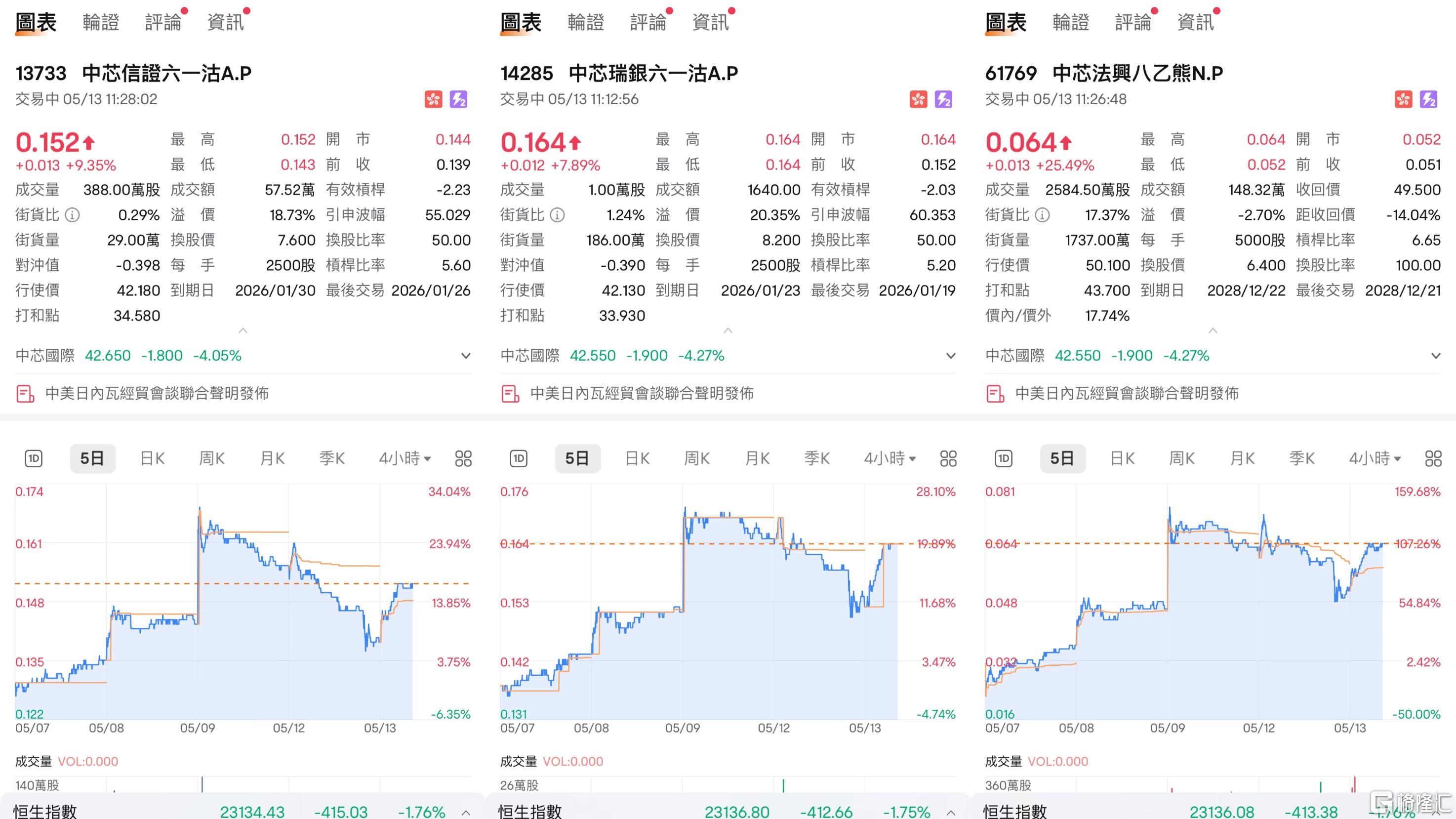Tap purple lightning icon for 13733
Image resolution: width=1456 pixels, height=819 pixels.
click(x=458, y=99)
